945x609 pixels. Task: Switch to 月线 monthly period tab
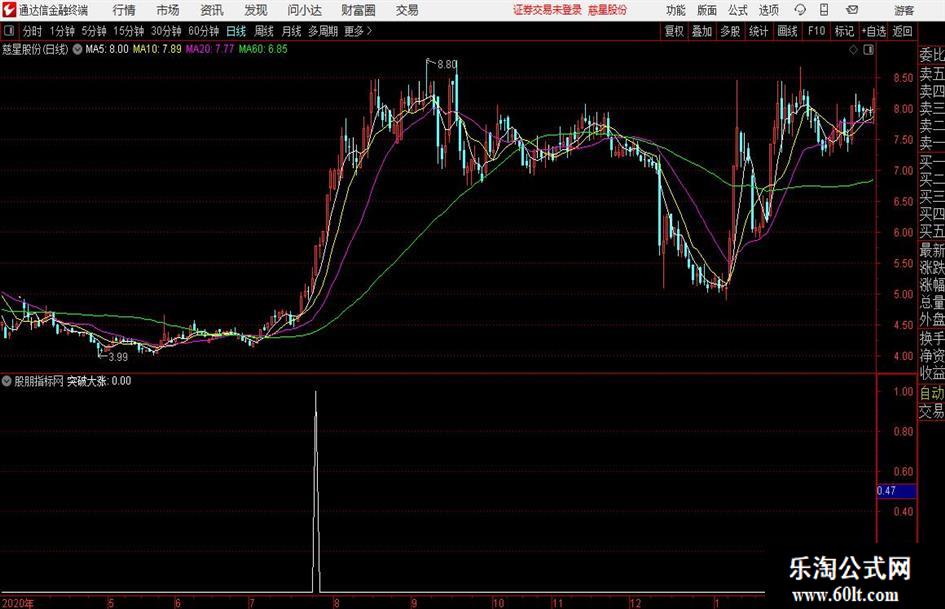click(x=291, y=31)
